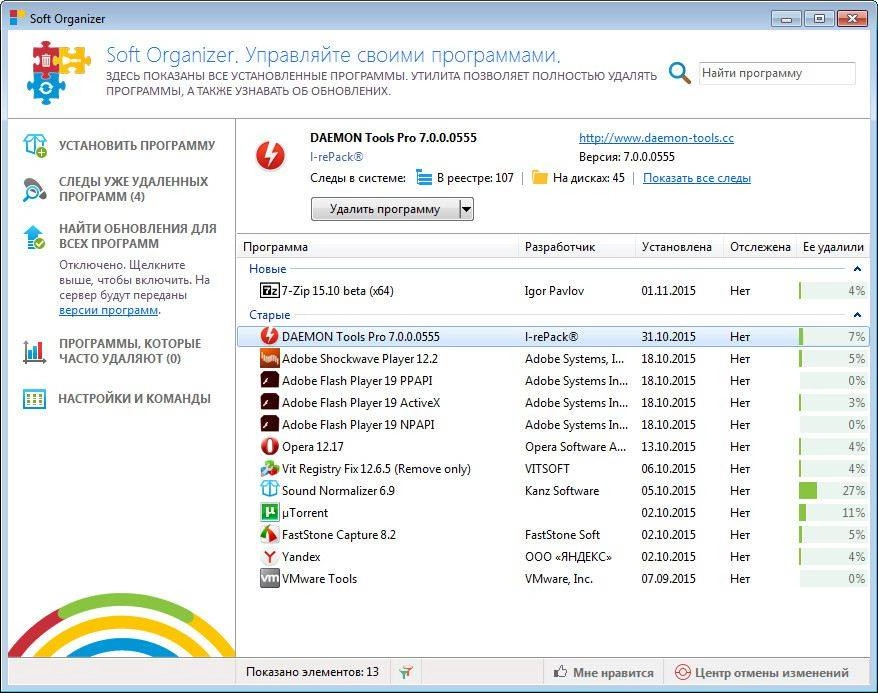Click НАСТРОЙКИ И КОМАНДЫ label

pyautogui.click(x=135, y=399)
